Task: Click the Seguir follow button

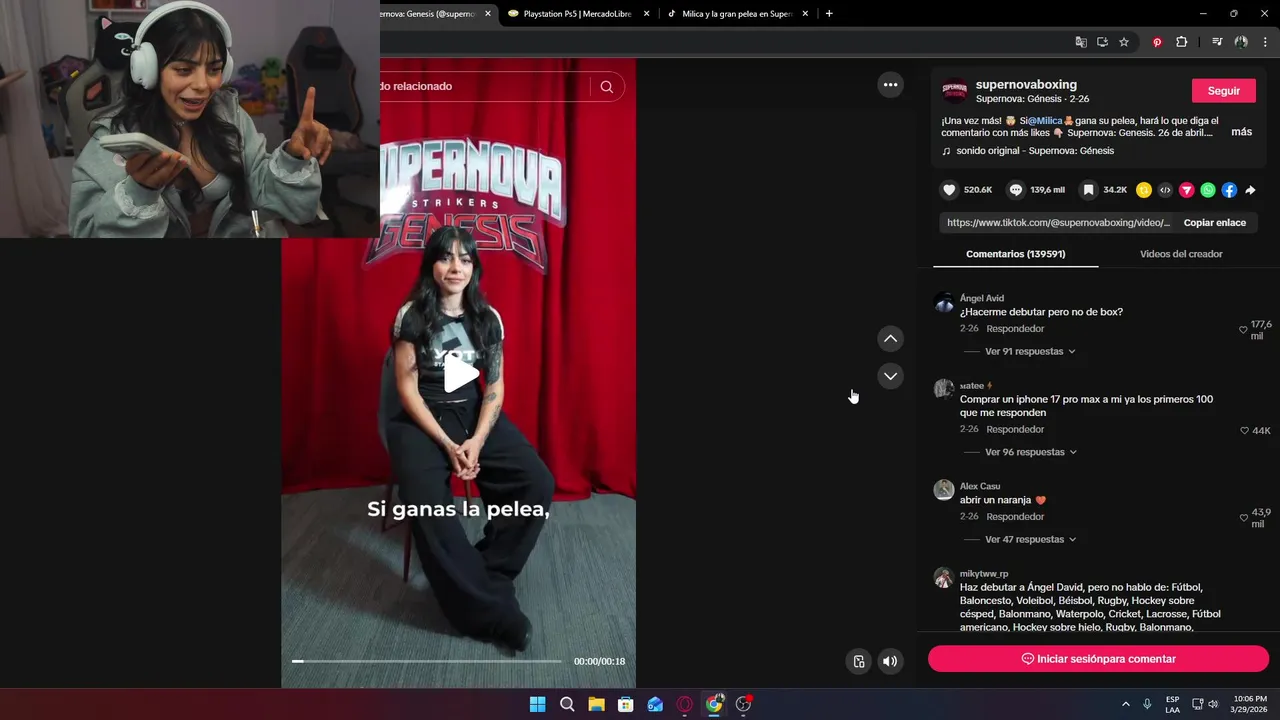Action: coord(1223,91)
